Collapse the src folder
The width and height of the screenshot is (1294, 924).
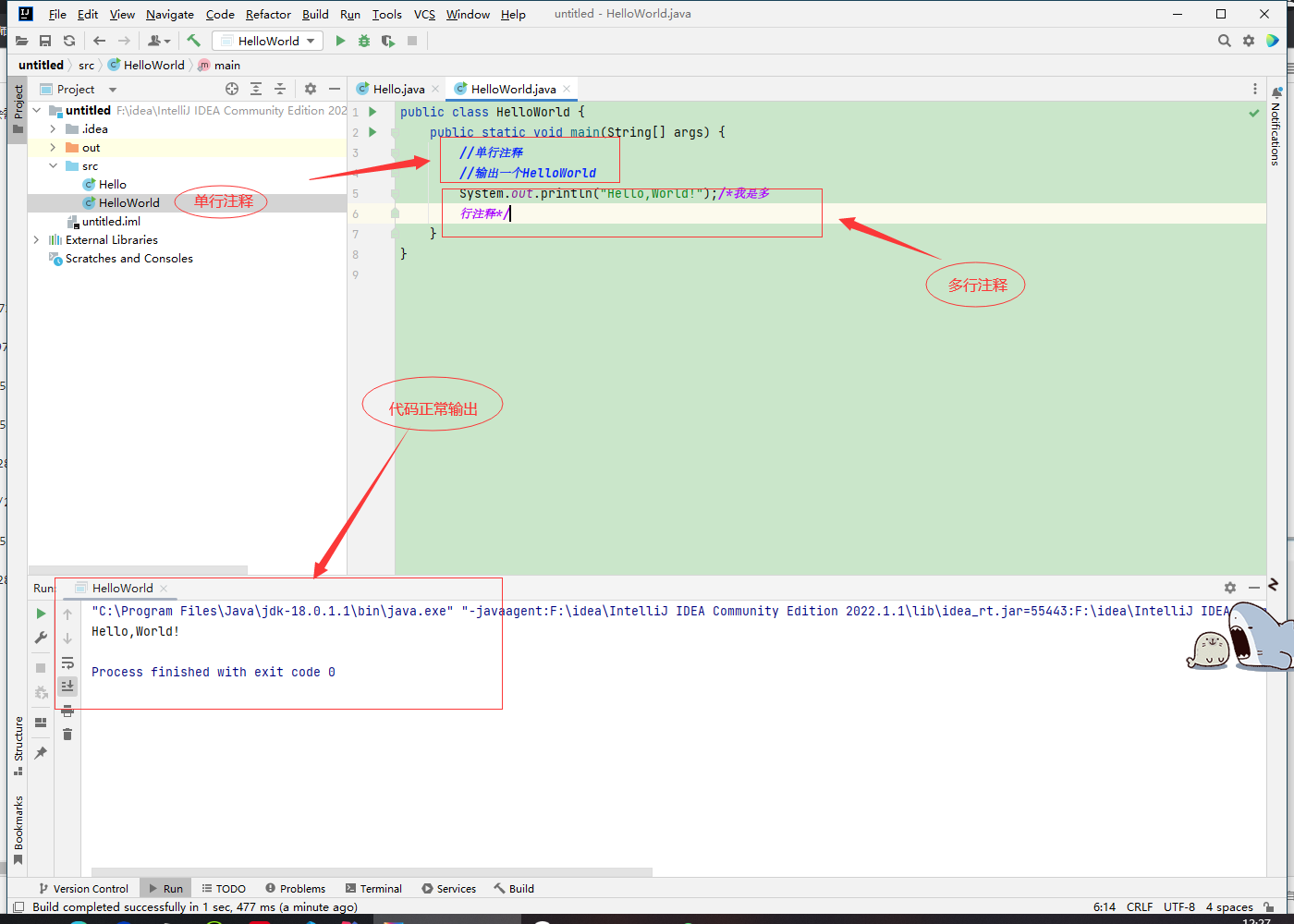54,166
